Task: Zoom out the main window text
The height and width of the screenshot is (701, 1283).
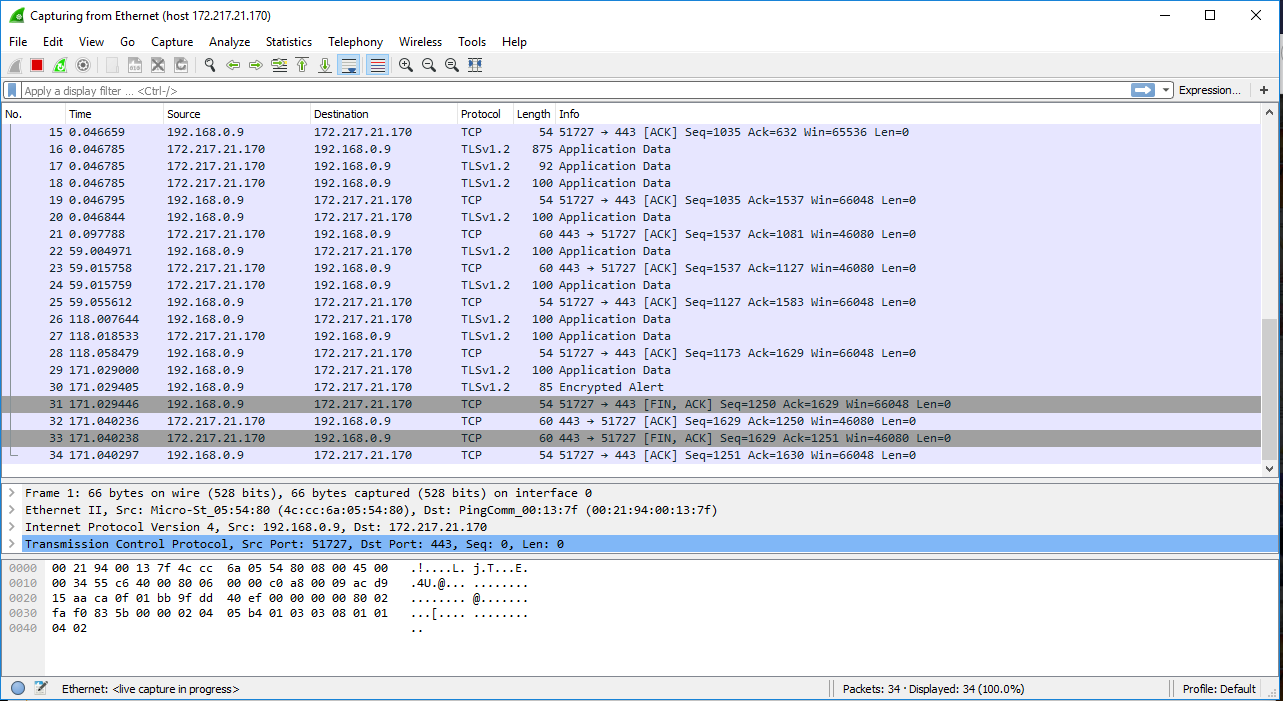Action: pos(429,65)
